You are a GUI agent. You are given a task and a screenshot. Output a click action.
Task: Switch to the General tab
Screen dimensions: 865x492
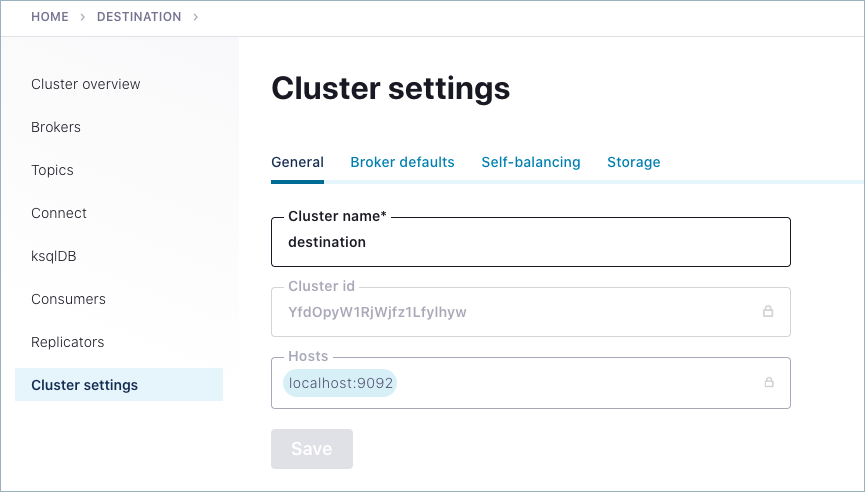(x=297, y=162)
